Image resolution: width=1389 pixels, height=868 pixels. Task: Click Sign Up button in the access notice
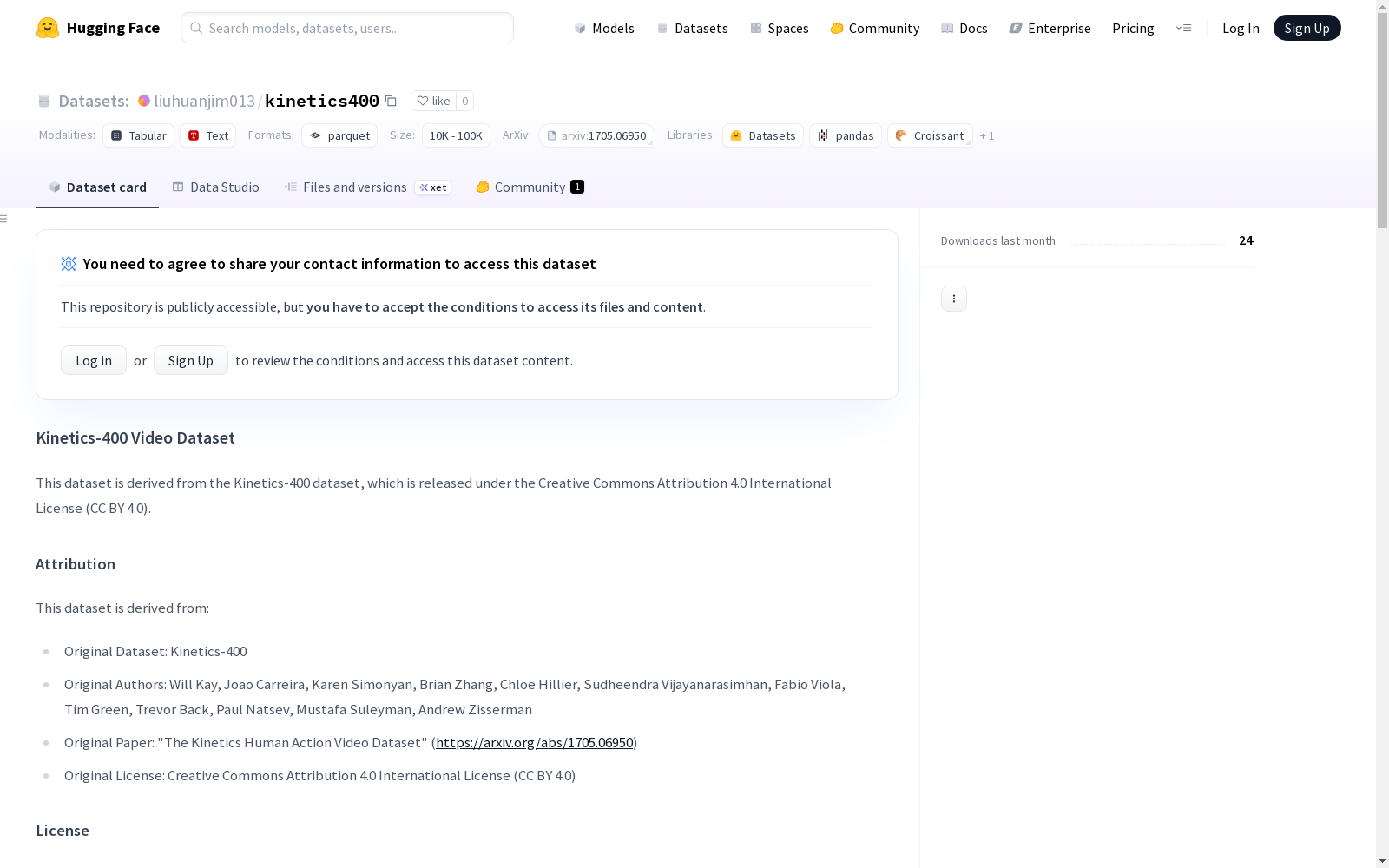(191, 360)
